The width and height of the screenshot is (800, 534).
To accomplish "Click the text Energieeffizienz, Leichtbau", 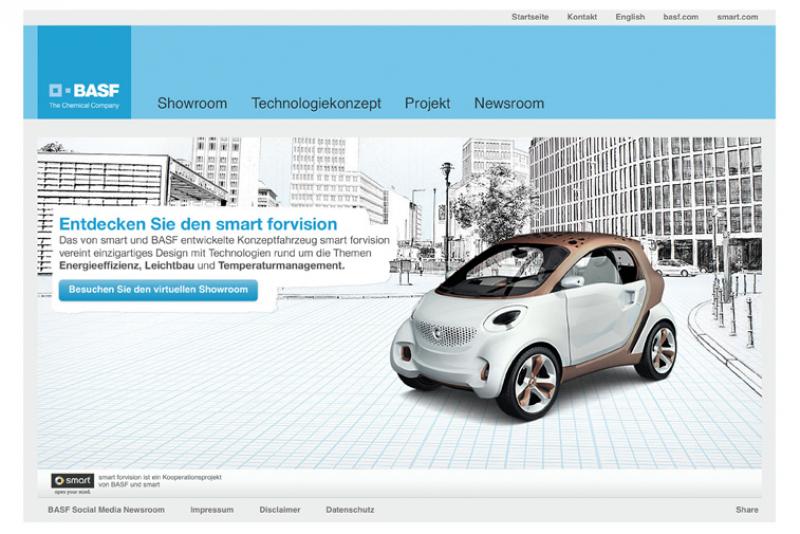I will click(127, 266).
